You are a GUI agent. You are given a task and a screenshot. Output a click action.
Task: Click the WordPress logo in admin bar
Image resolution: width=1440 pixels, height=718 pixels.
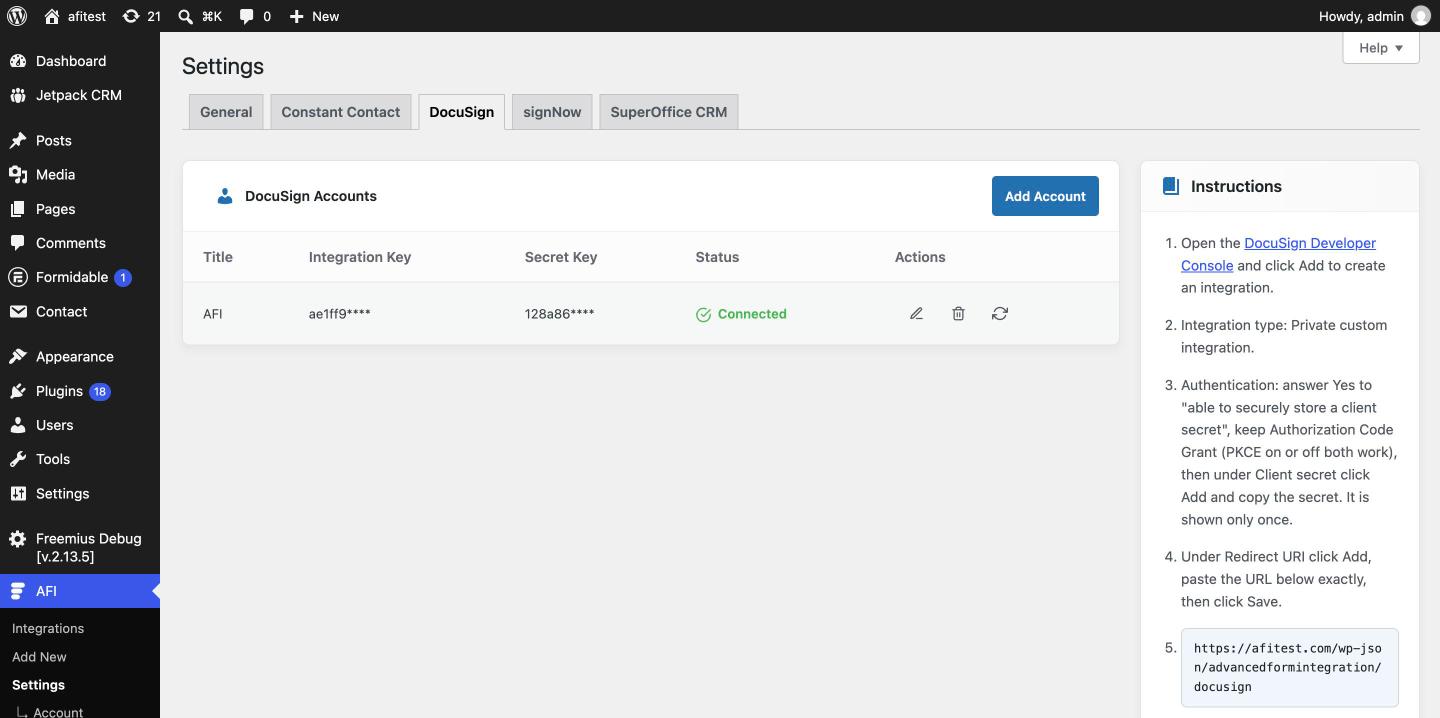click(x=17, y=16)
